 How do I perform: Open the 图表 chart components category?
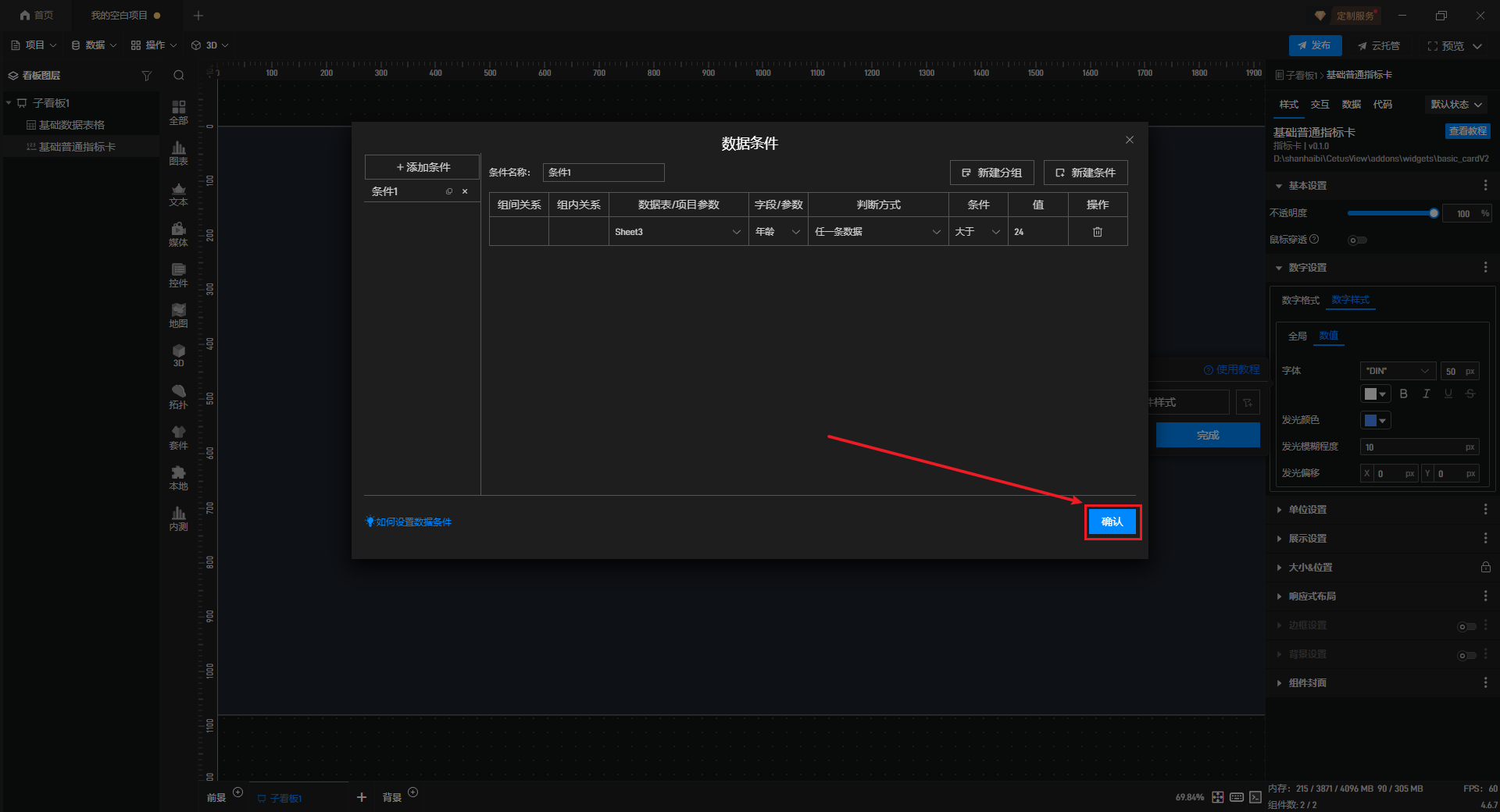click(178, 152)
